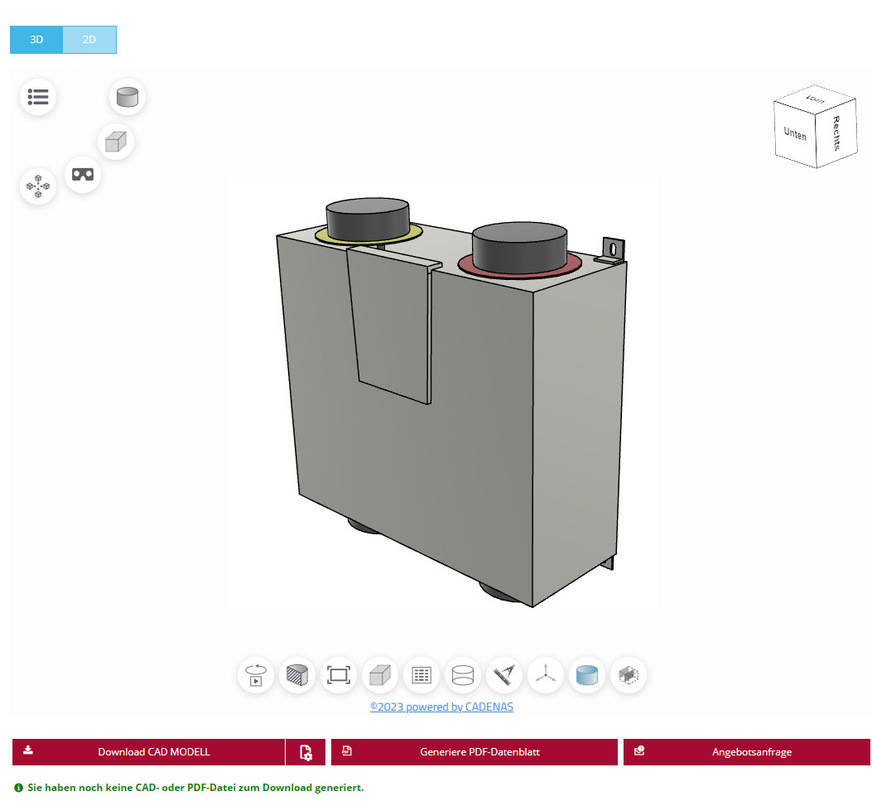Show the coordinate axes display
Screen dimensions: 872x801
tap(545, 675)
